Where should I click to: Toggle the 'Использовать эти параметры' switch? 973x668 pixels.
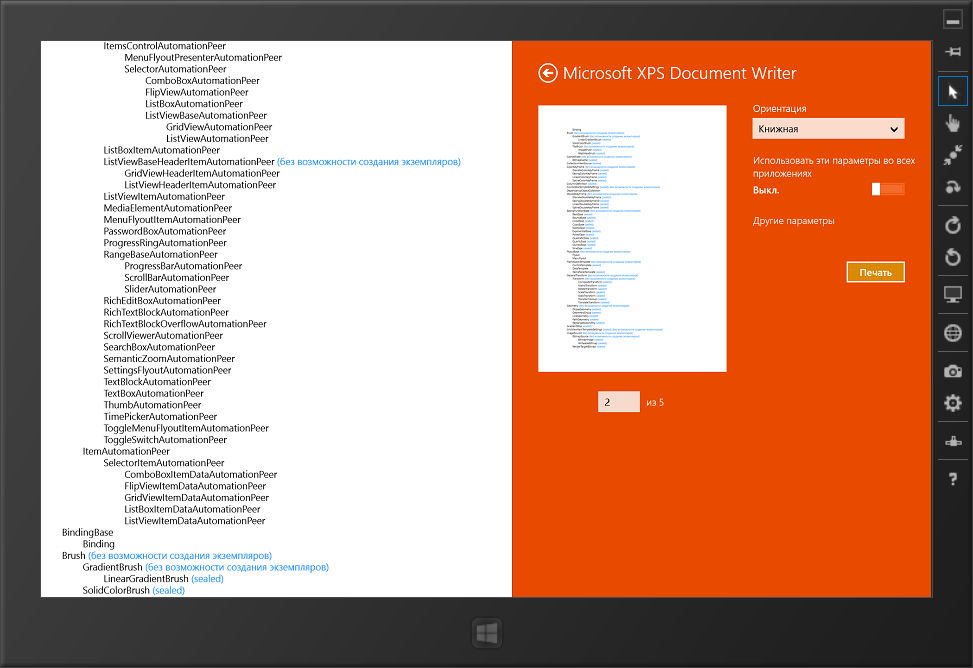coord(888,189)
